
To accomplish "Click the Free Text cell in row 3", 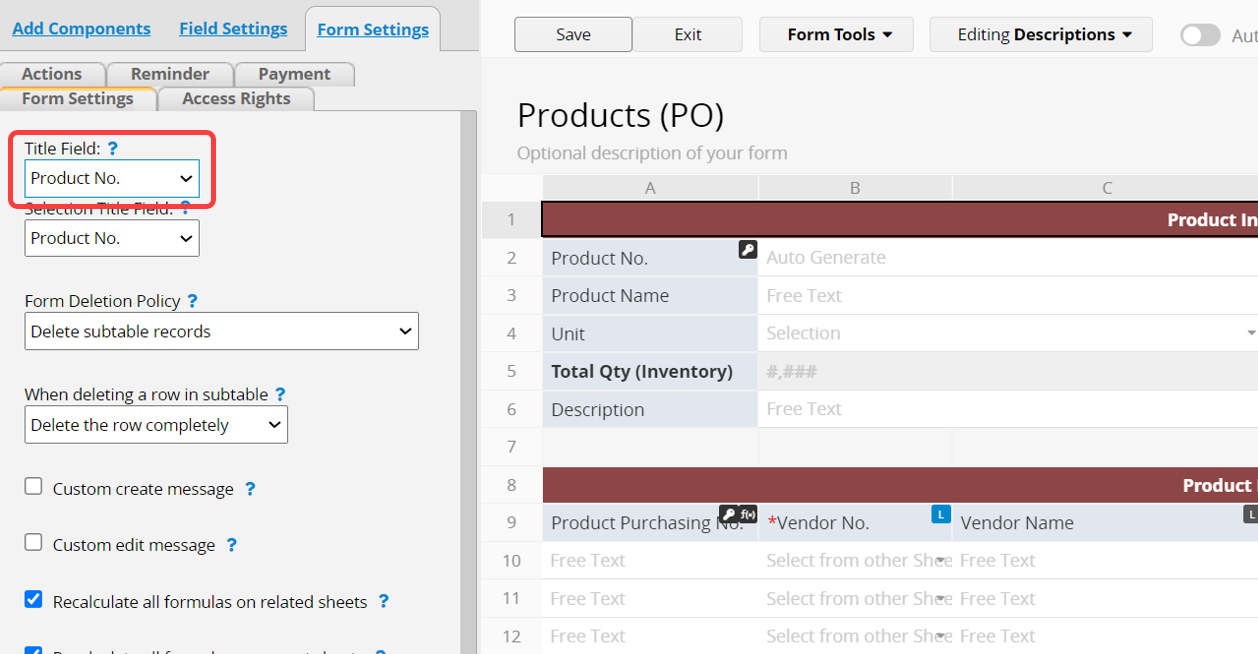I will [1008, 296].
